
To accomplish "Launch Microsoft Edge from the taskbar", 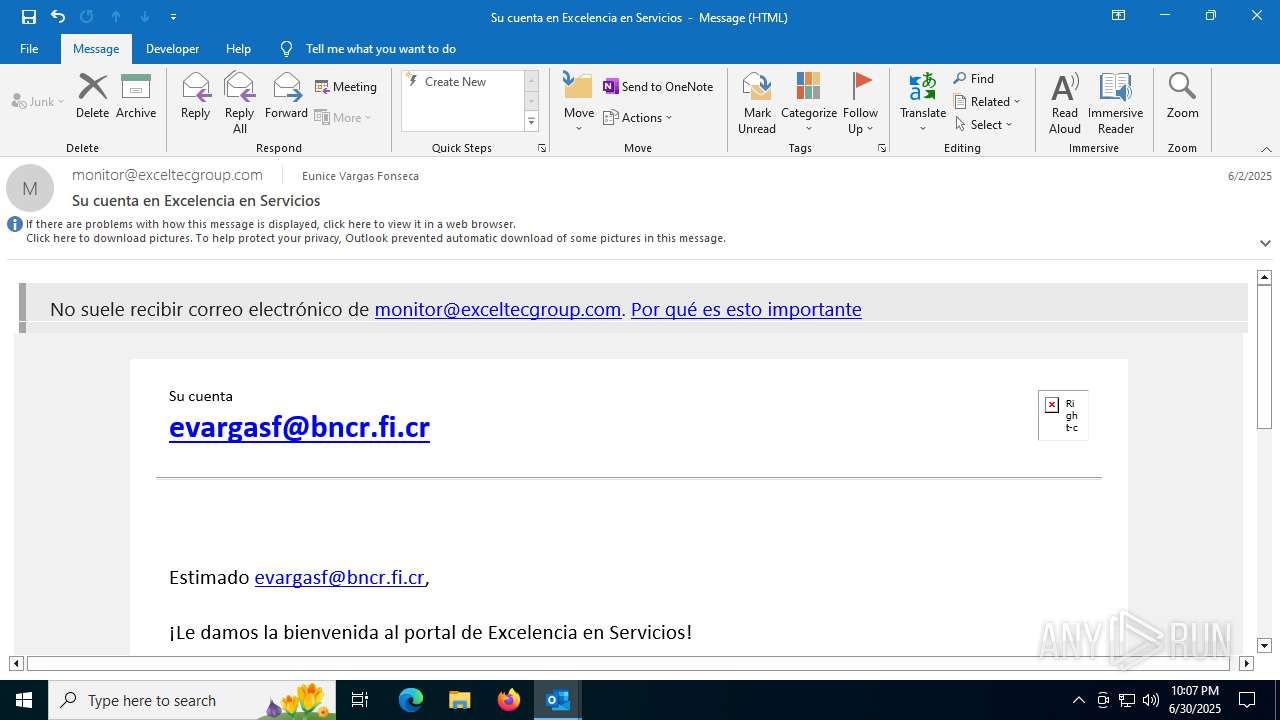I will point(411,700).
